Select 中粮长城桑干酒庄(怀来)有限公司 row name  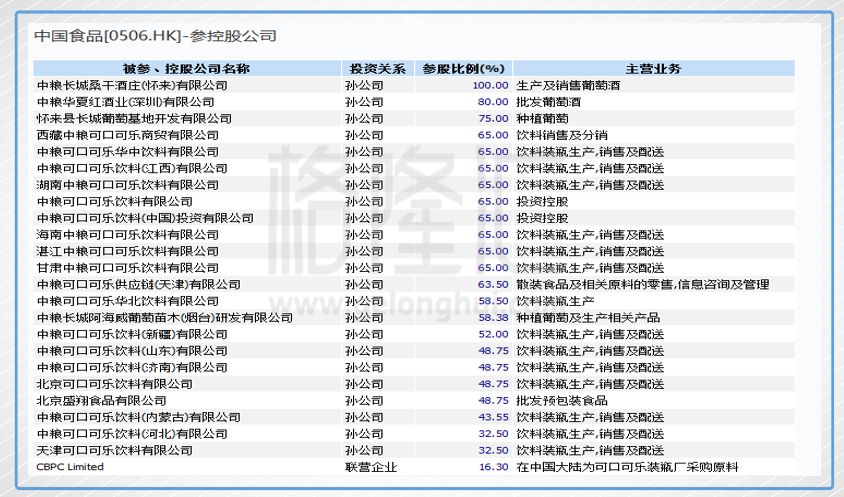pos(132,85)
